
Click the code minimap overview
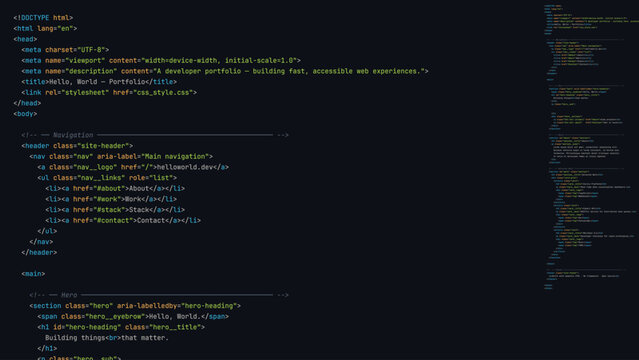point(590,147)
